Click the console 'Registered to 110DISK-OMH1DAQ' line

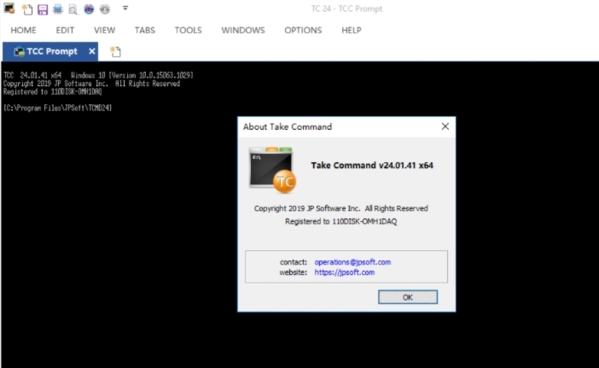coord(52,92)
